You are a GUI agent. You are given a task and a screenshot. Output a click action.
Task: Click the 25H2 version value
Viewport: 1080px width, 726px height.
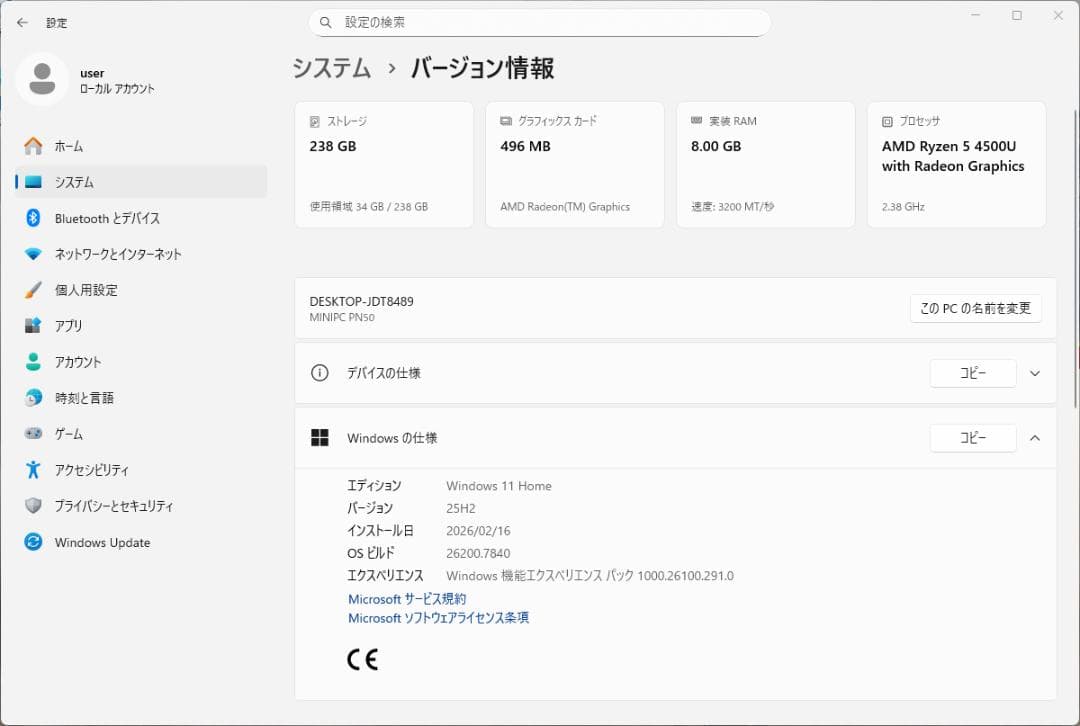click(x=461, y=508)
